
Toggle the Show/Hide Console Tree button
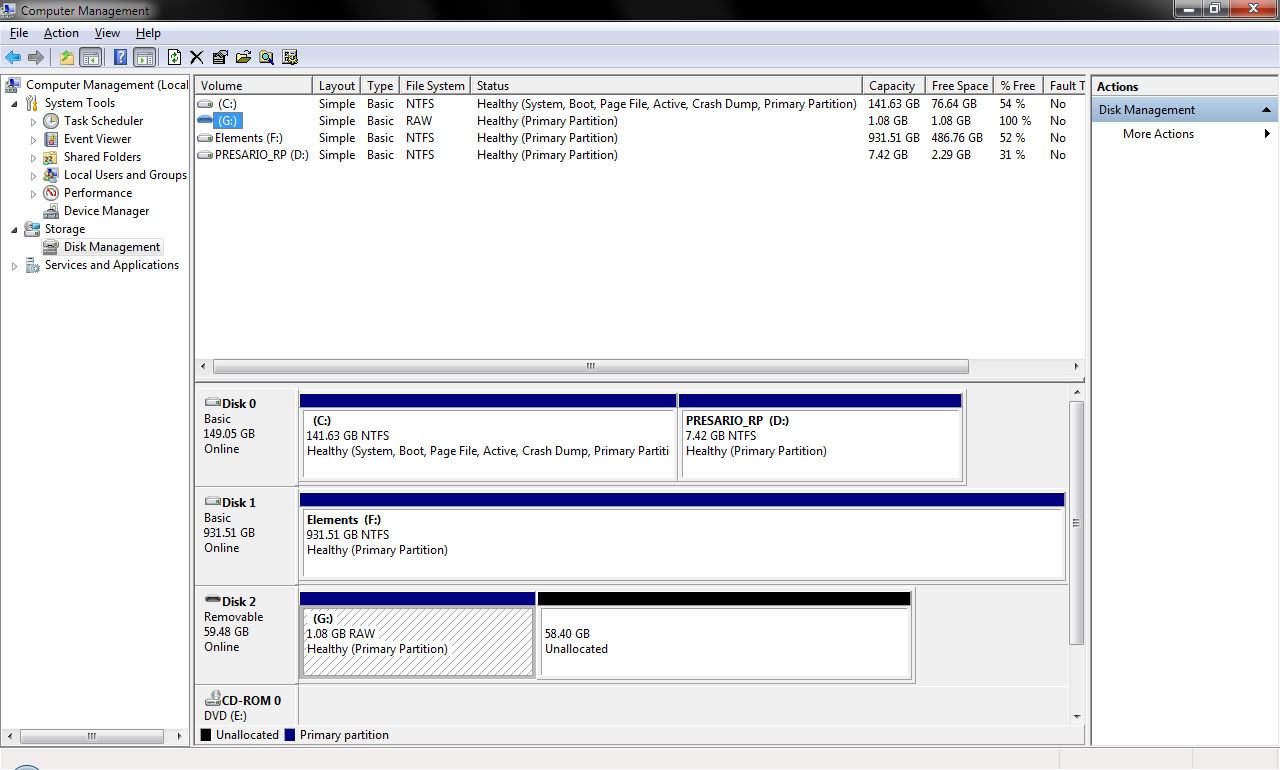pyautogui.click(x=91, y=57)
